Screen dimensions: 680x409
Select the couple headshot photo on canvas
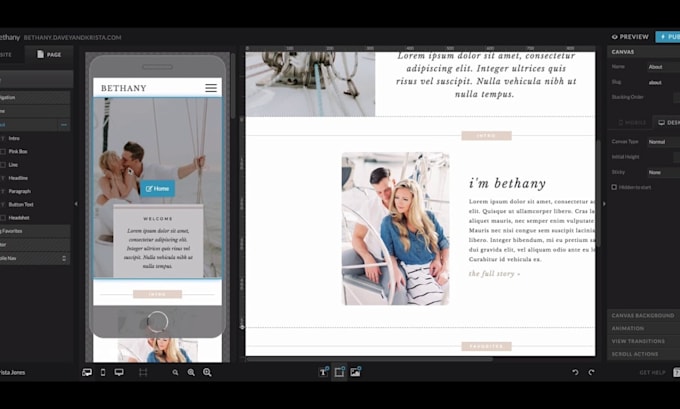tap(396, 229)
